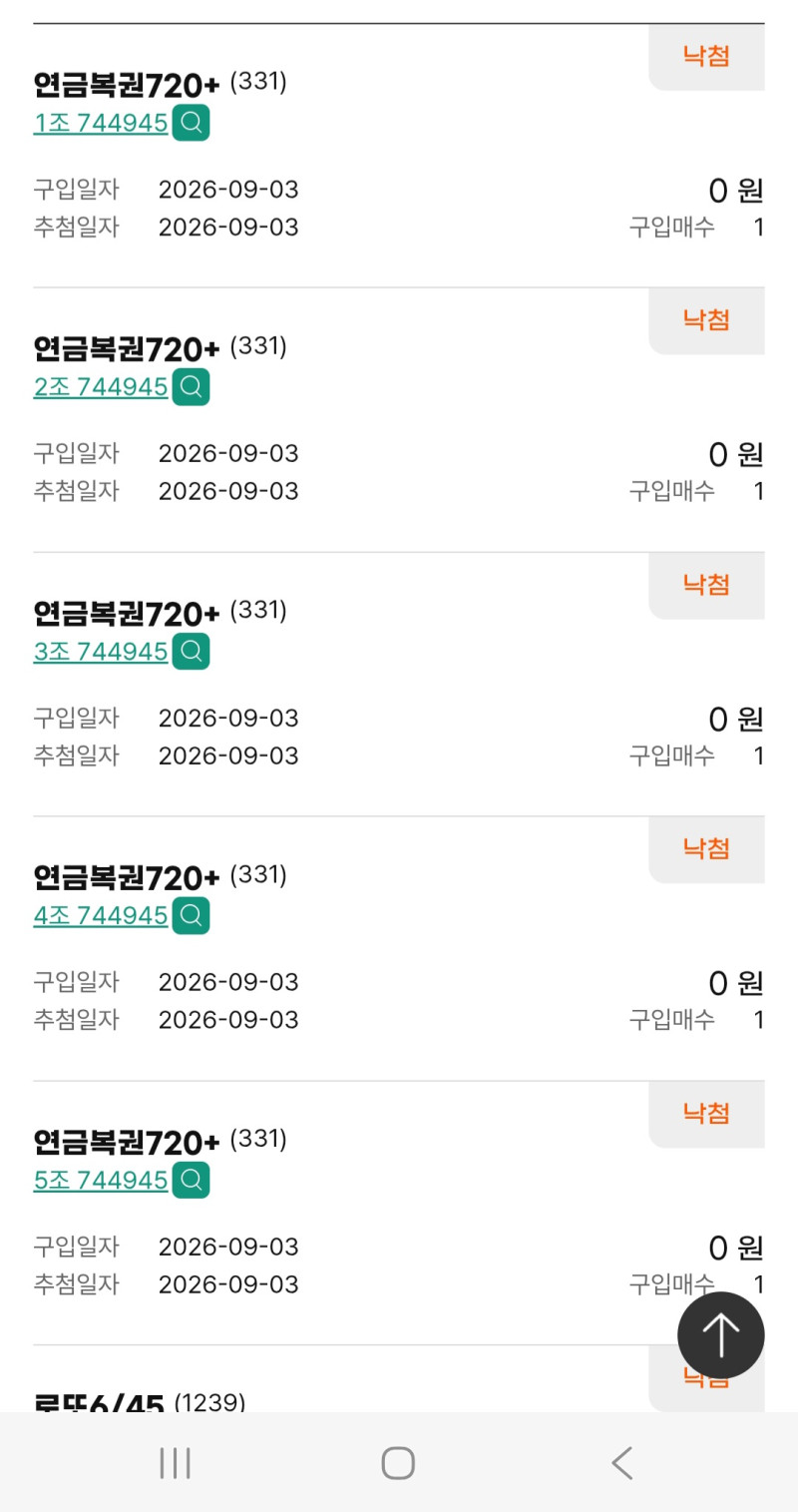
Task: Open ticket number link 4조 744945
Action: point(101,916)
